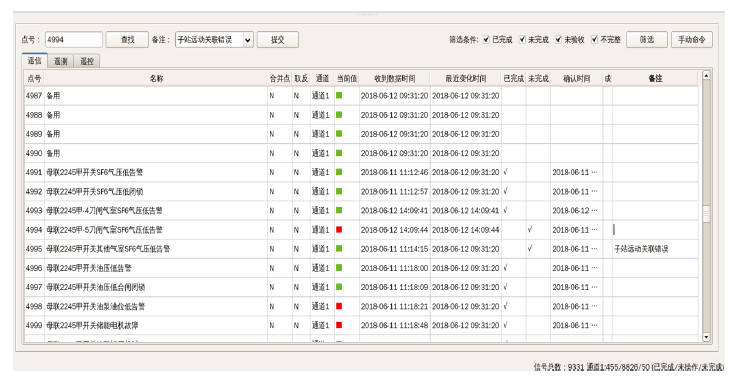Click the 收到数据时间 column header
The width and height of the screenshot is (737, 382).
[x=394, y=78]
